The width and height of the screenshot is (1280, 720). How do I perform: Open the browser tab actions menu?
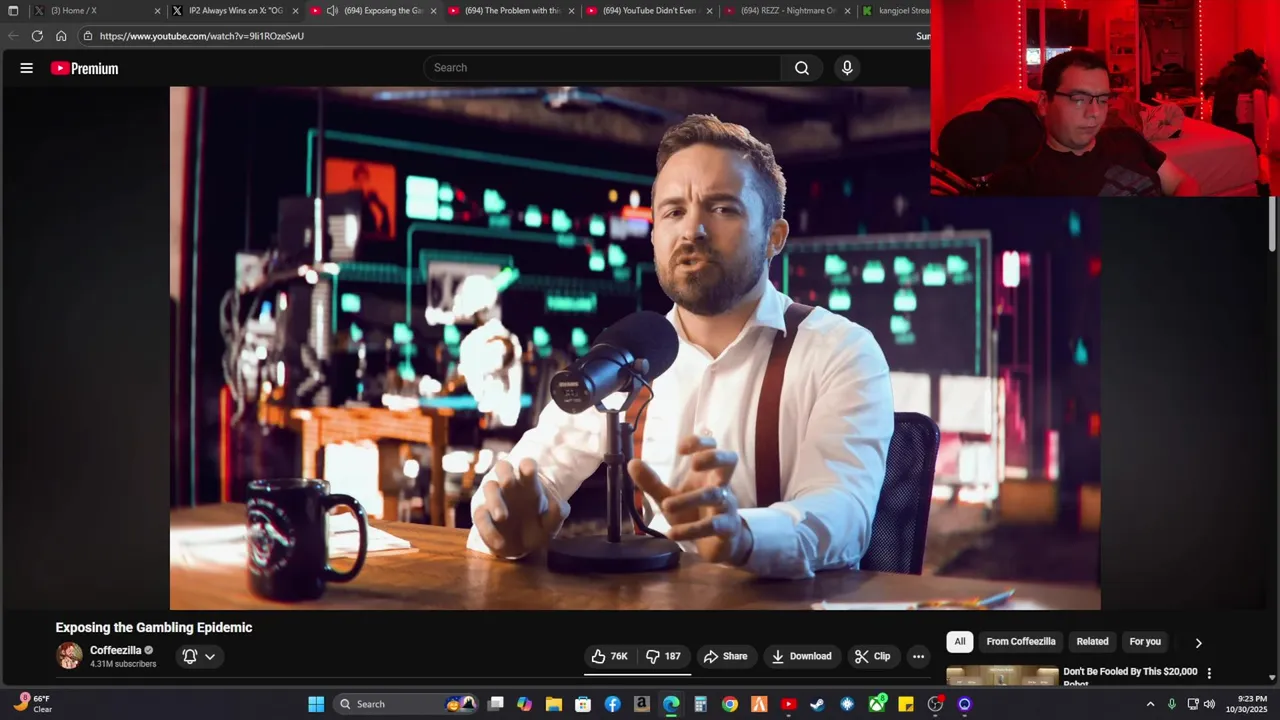click(x=13, y=11)
